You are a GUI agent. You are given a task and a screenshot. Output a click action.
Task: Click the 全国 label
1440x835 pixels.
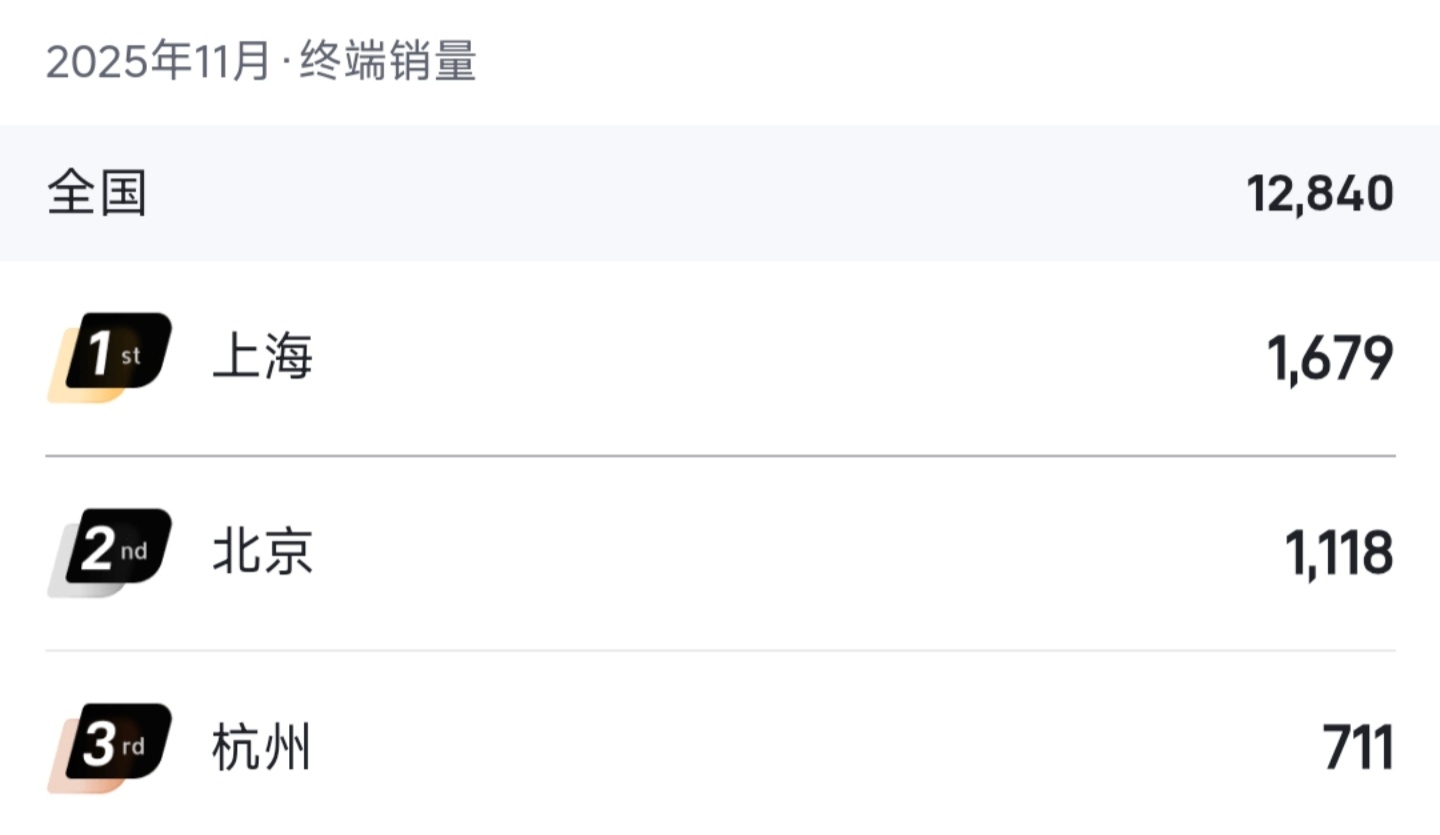[97, 193]
